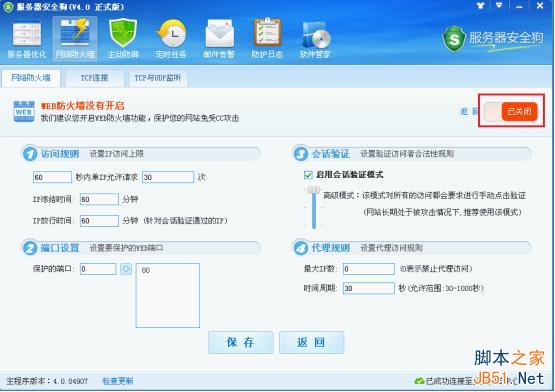Click the number 2 badge of 端口设置
This screenshot has width=555, height=392.
30,248
